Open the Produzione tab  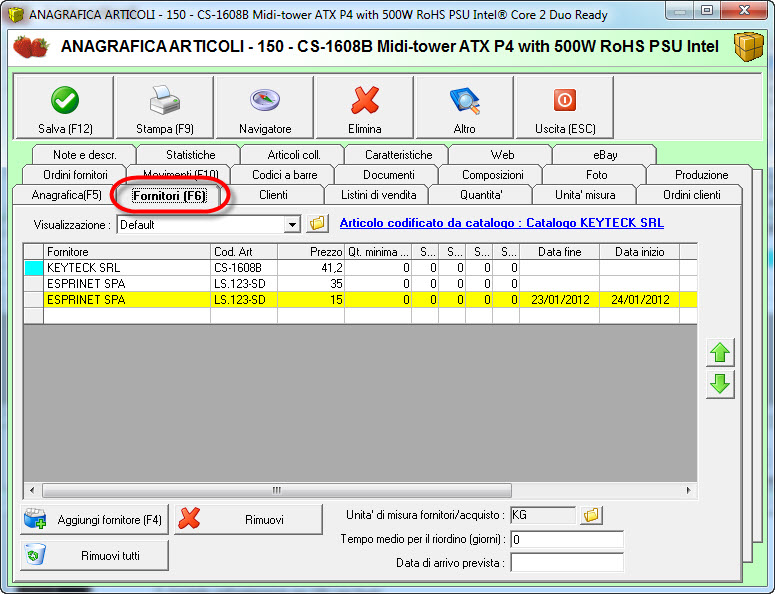click(701, 175)
